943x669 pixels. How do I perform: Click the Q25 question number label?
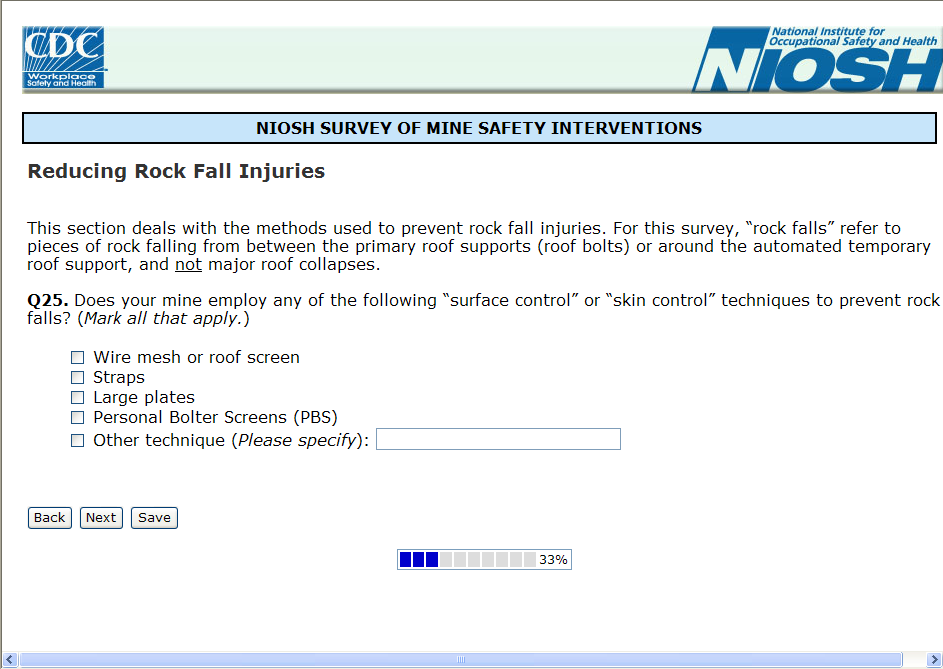point(48,300)
